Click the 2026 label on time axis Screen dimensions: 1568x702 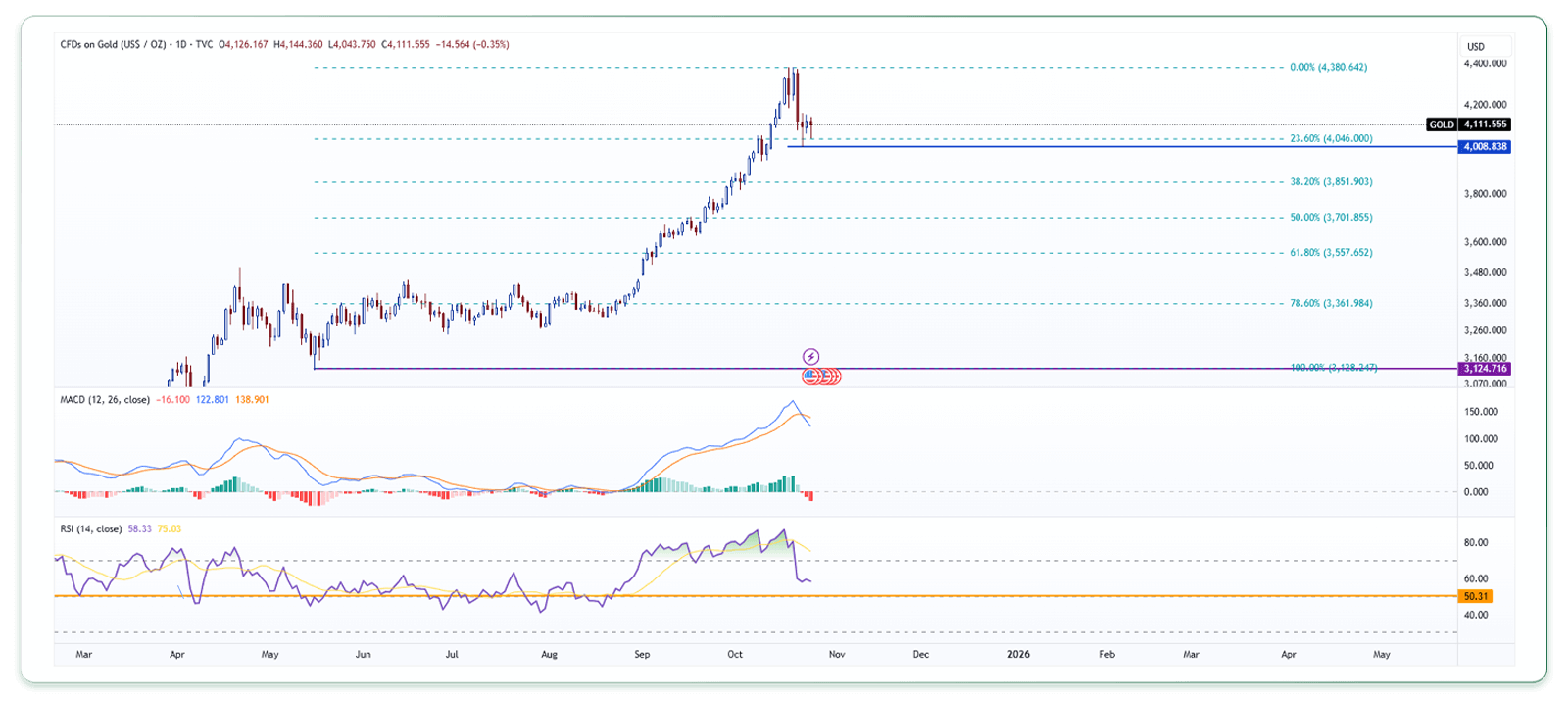click(1018, 654)
